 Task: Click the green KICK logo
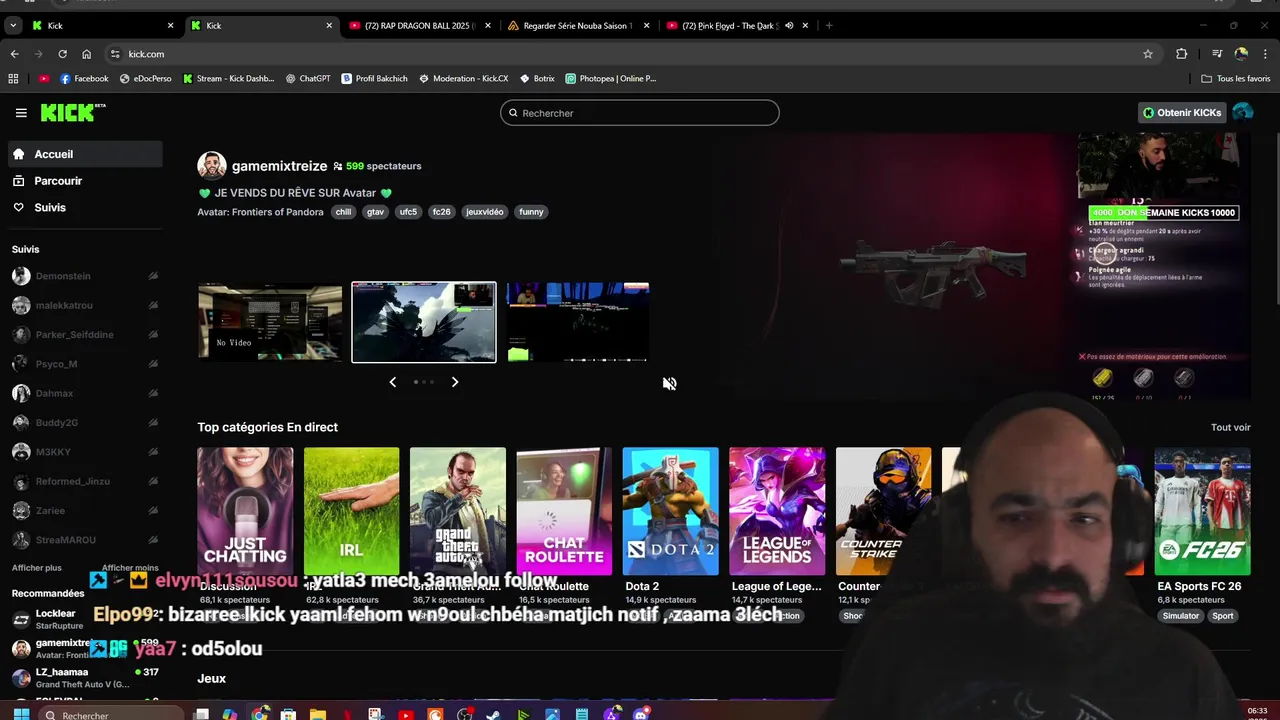[72, 112]
